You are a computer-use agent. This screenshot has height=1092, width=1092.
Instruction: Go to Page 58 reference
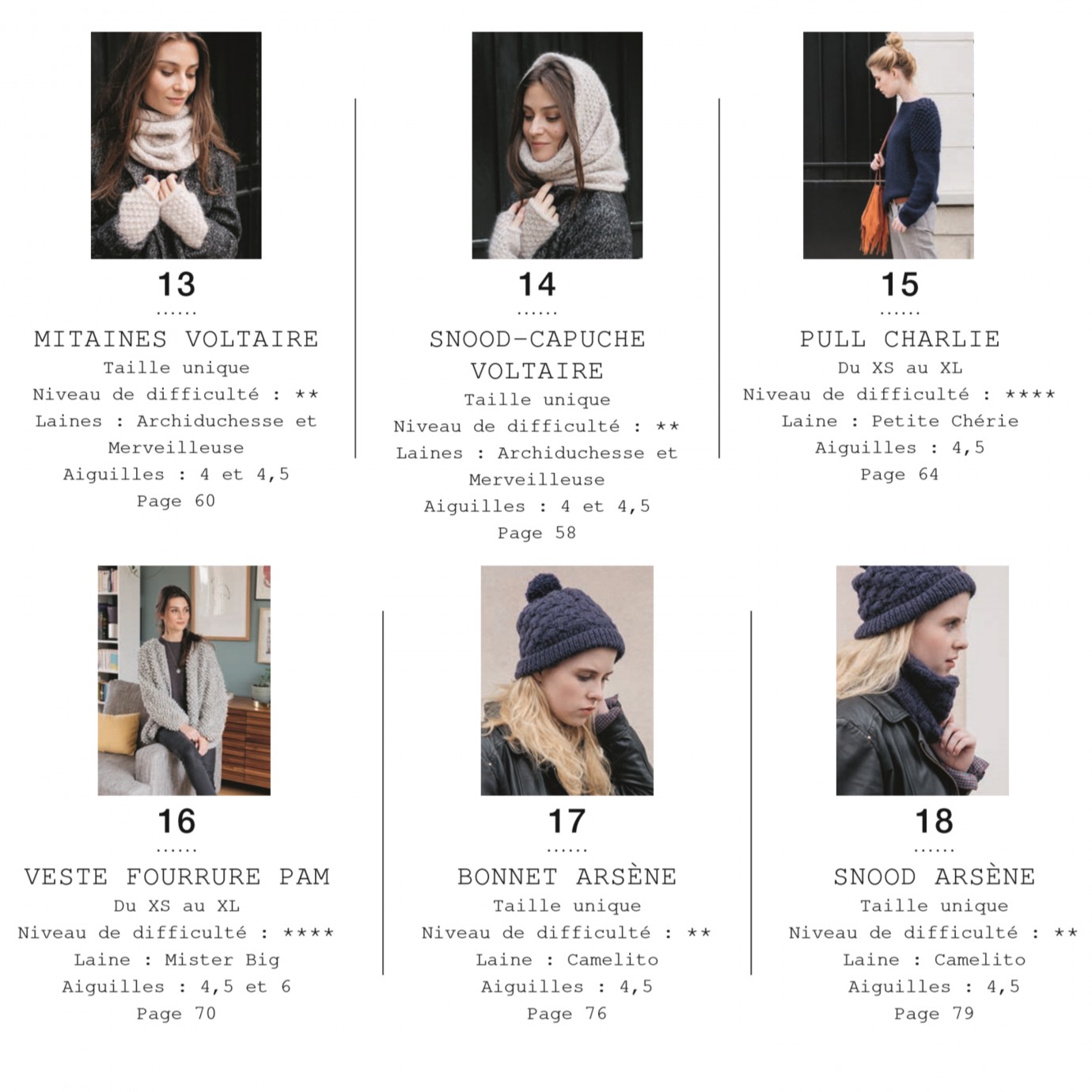[x=537, y=533]
